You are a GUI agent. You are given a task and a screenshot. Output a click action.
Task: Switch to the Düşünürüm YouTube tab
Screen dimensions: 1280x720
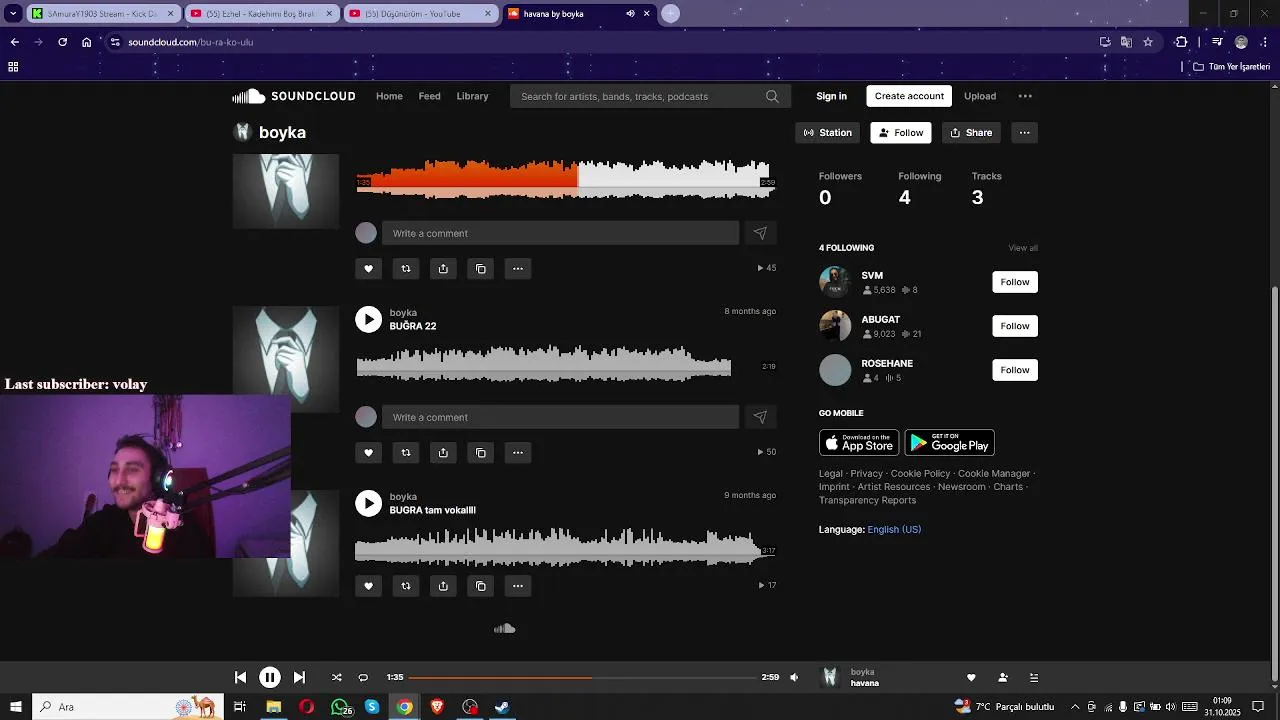point(423,14)
